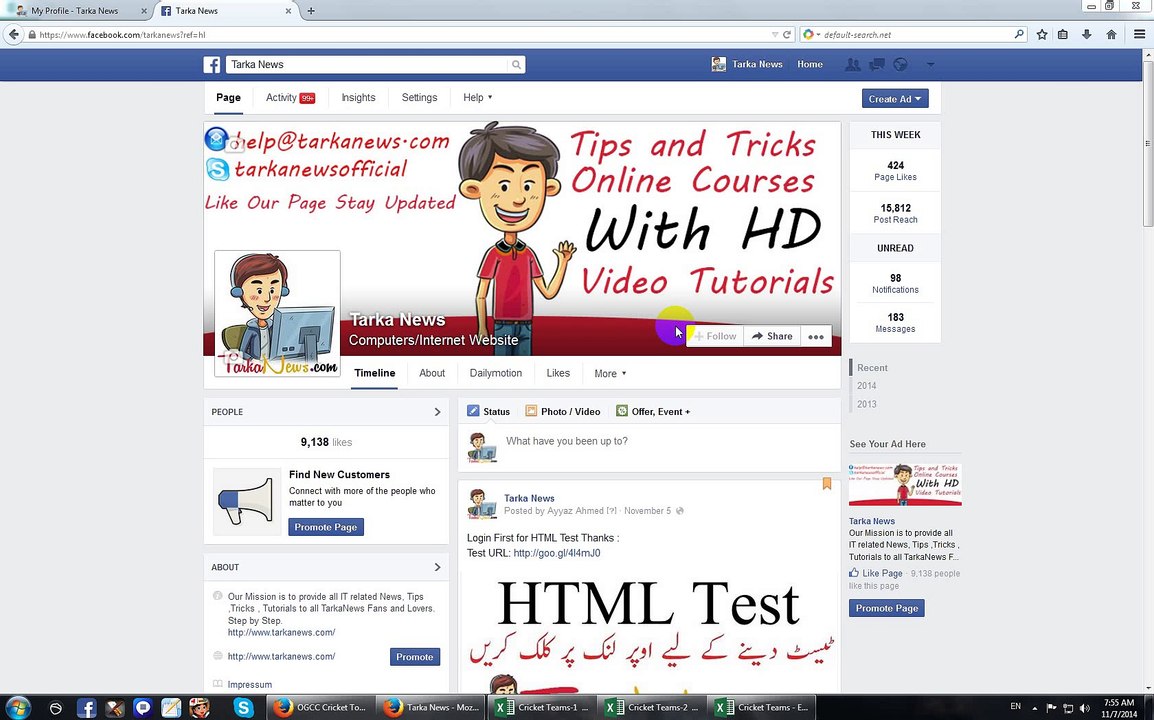1154x720 pixels.
Task: Open Tarka News profile link in top bar
Action: (x=747, y=64)
